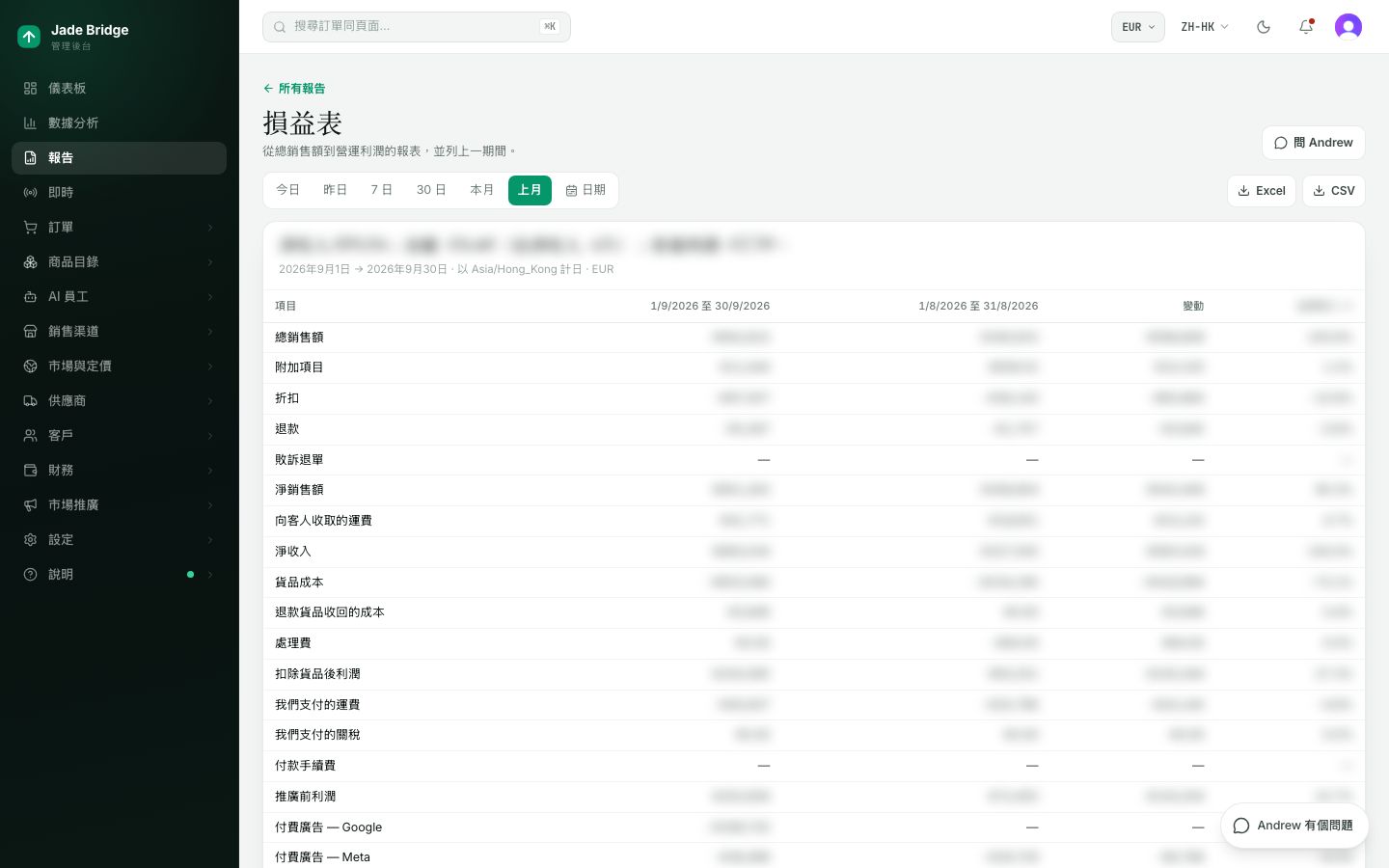This screenshot has height=868, width=1389.
Task: Expand the 說明 submenu chevron
Action: coord(210,575)
